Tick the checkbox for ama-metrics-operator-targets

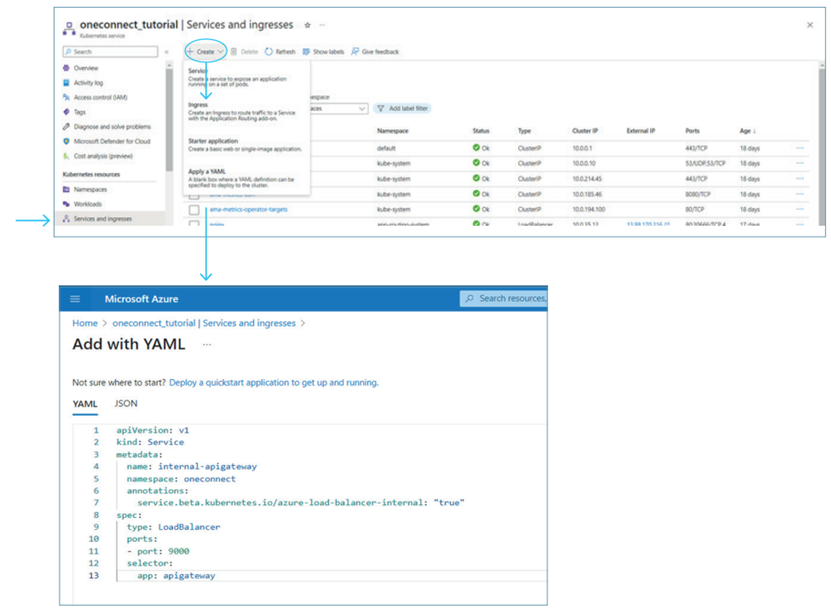click(195, 210)
